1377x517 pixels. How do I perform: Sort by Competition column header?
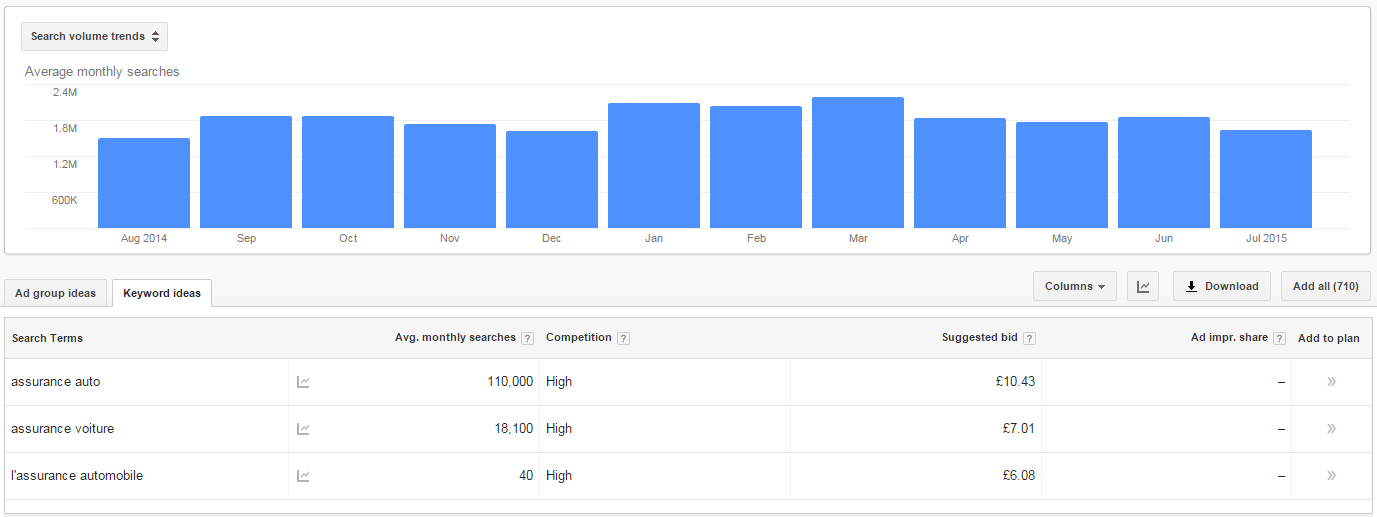(579, 338)
